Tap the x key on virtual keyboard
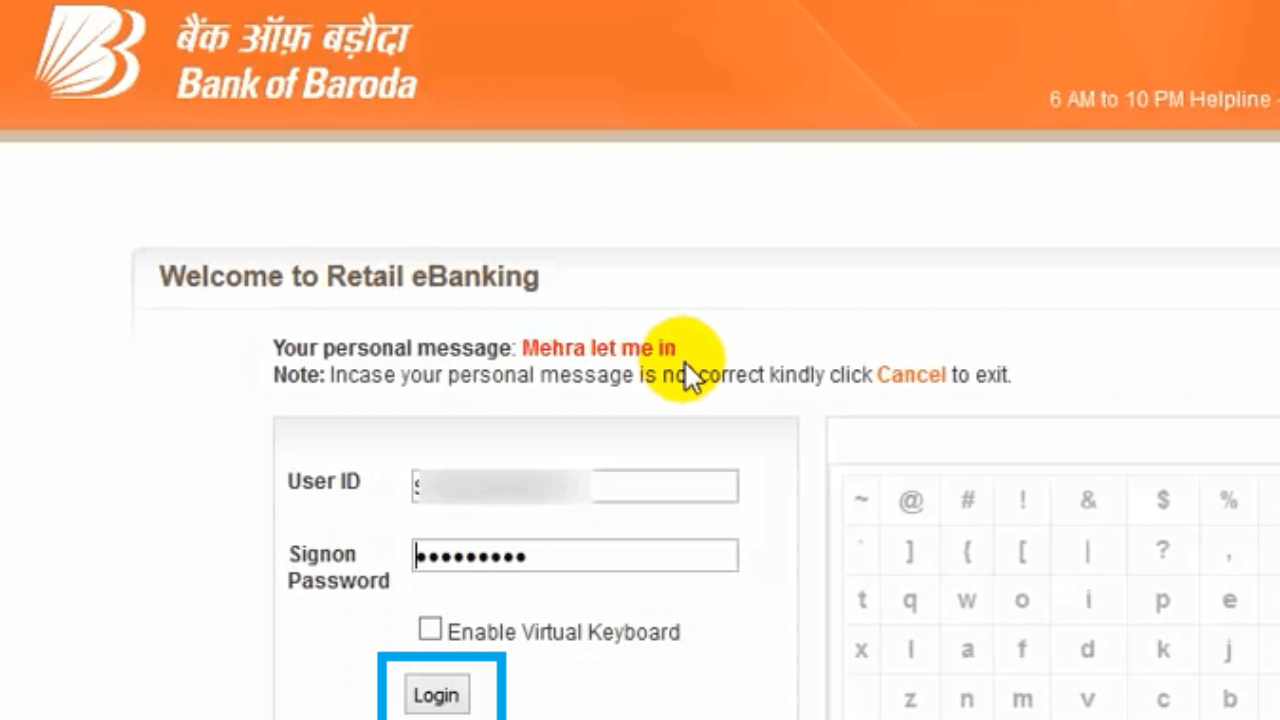The image size is (1280, 720). pos(861,650)
